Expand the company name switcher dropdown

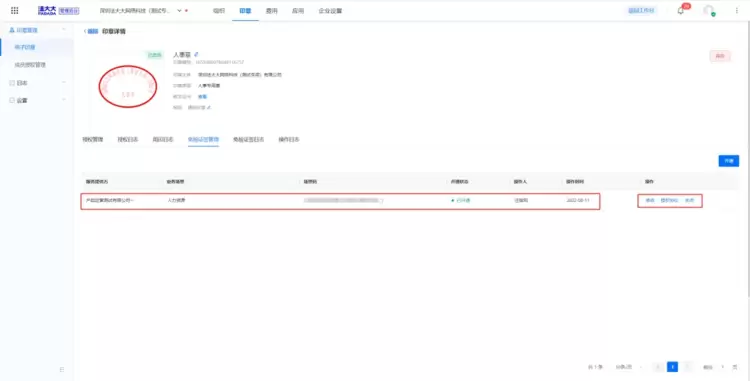[179, 11]
